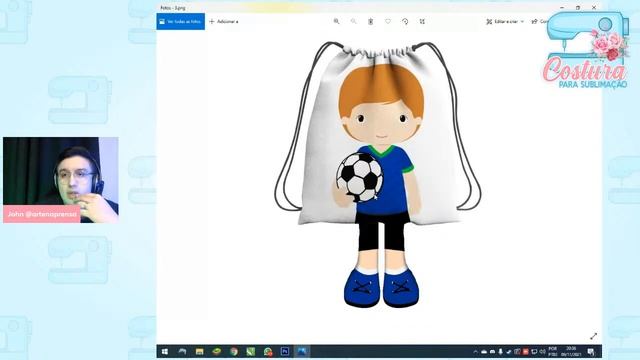Open the green app icon beside File Explorer

(x=216, y=351)
